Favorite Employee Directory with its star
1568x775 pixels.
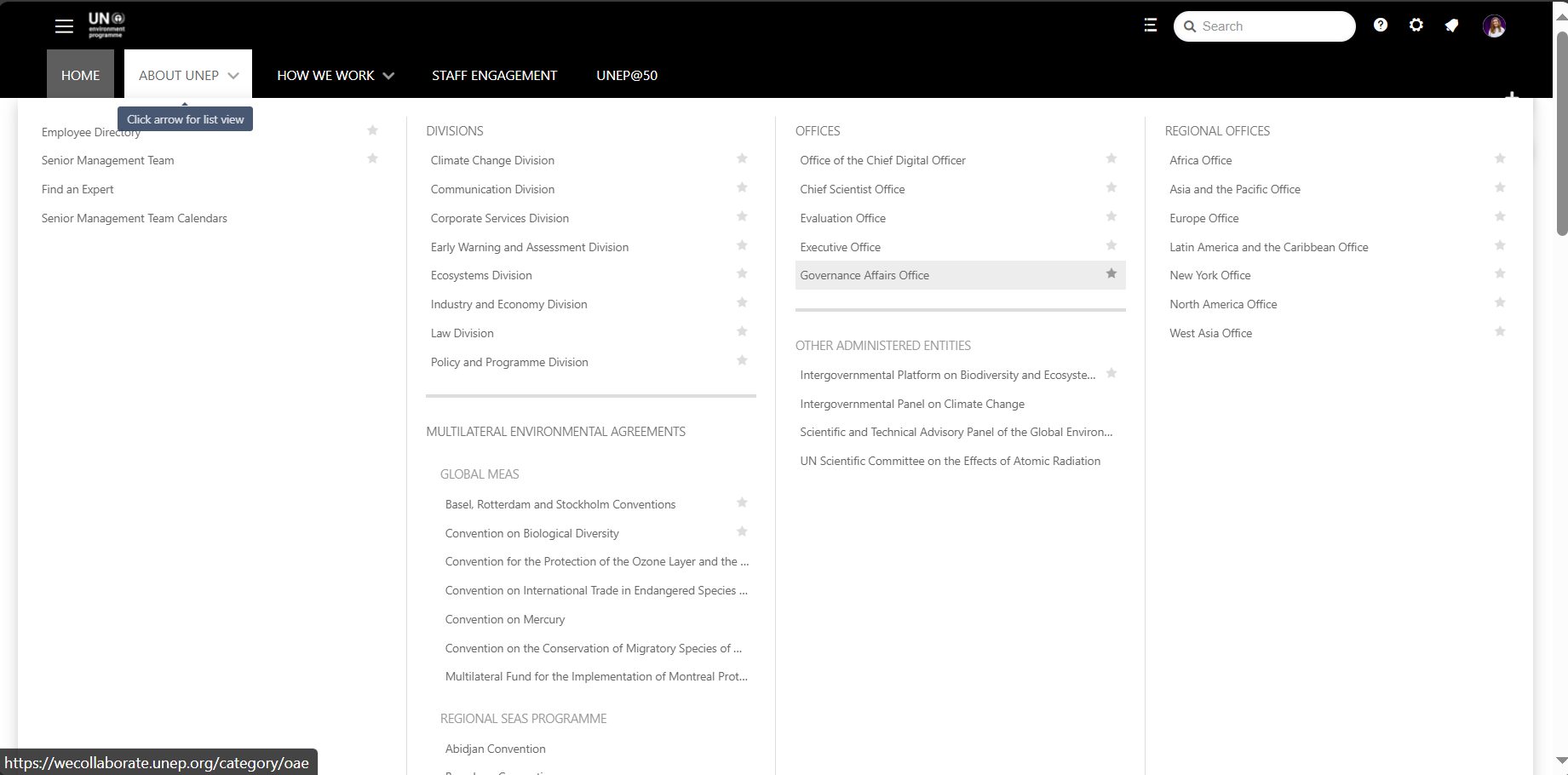[x=372, y=130]
